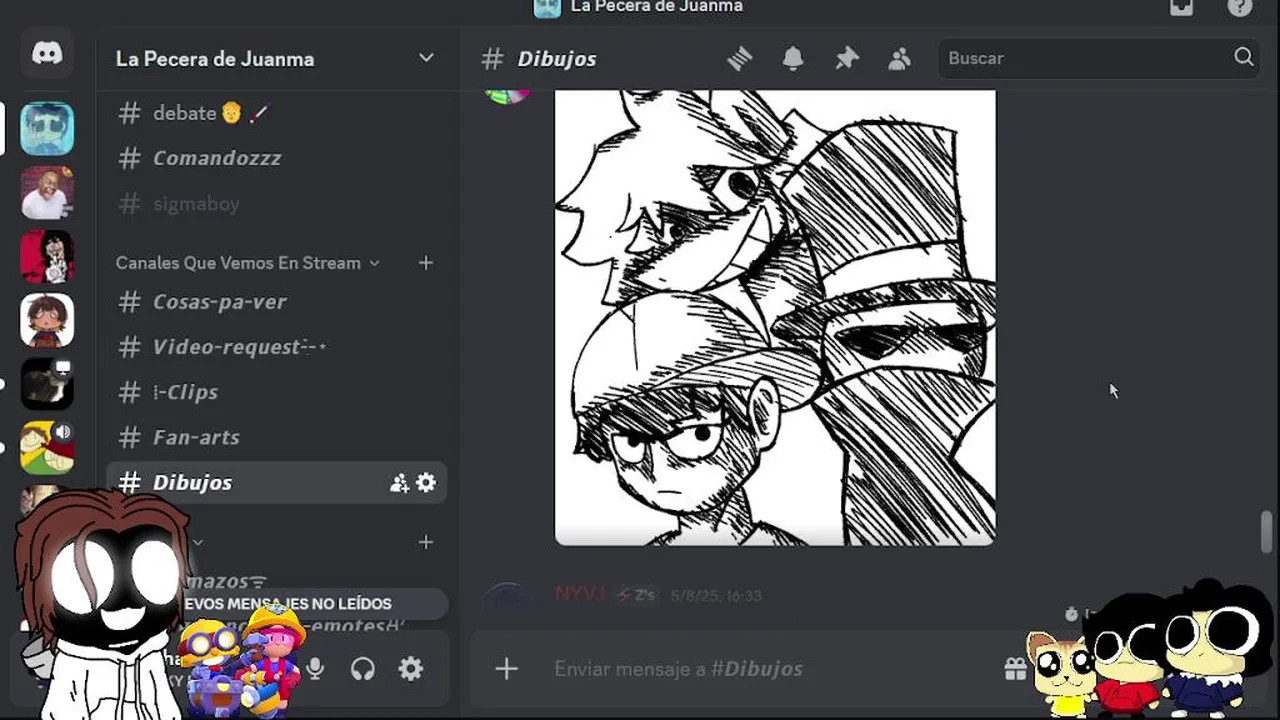Click the attach file plus button
This screenshot has width=1280, height=720.
click(x=507, y=669)
